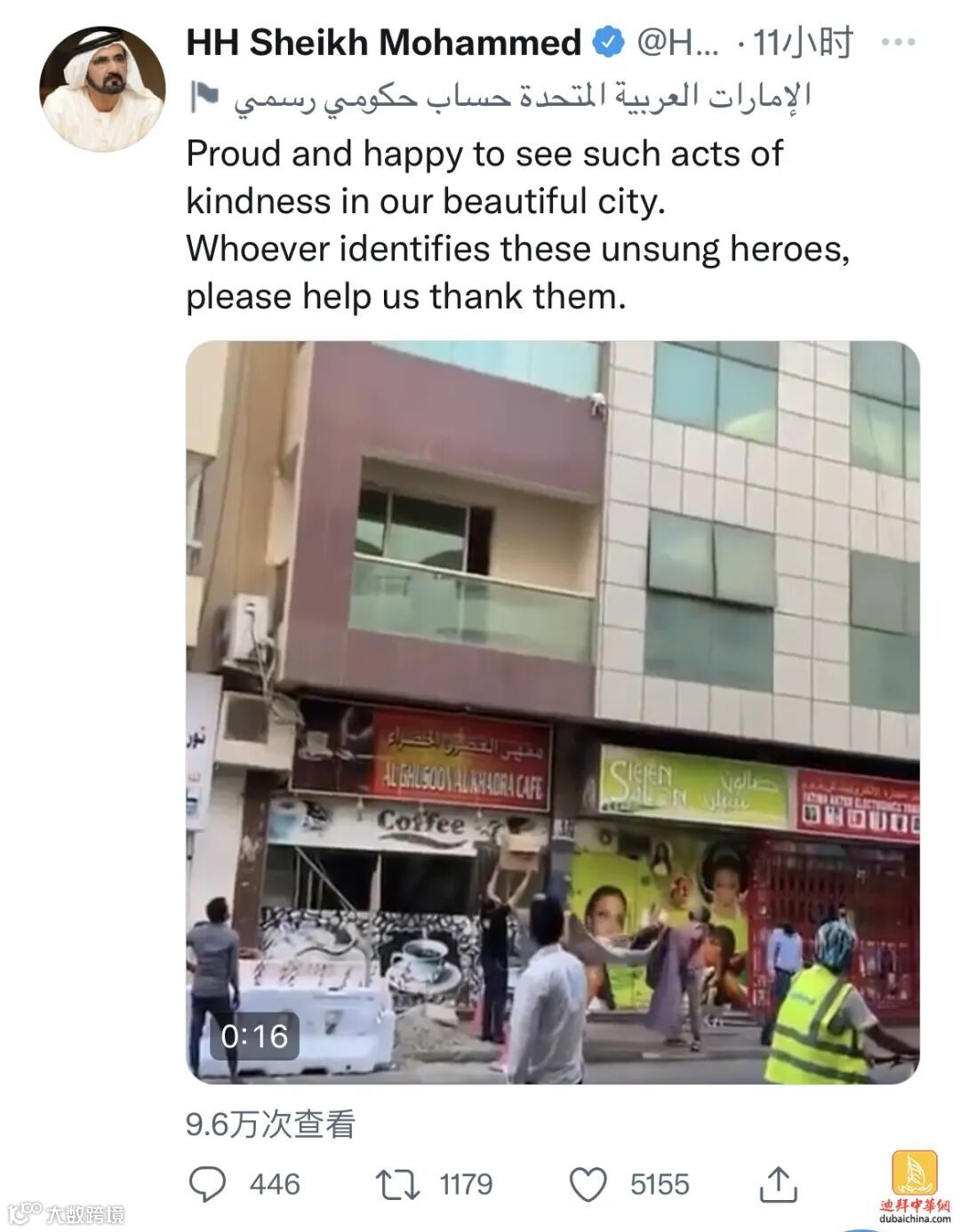
Task: Toggle the retweet arrows icon
Action: point(397,1185)
